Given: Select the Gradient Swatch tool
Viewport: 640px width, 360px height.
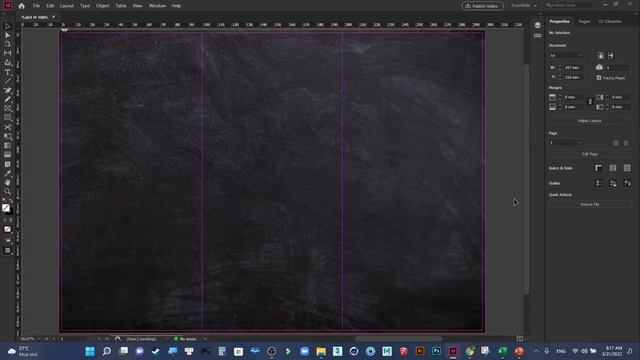Looking at the screenshot, I should click(7, 146).
